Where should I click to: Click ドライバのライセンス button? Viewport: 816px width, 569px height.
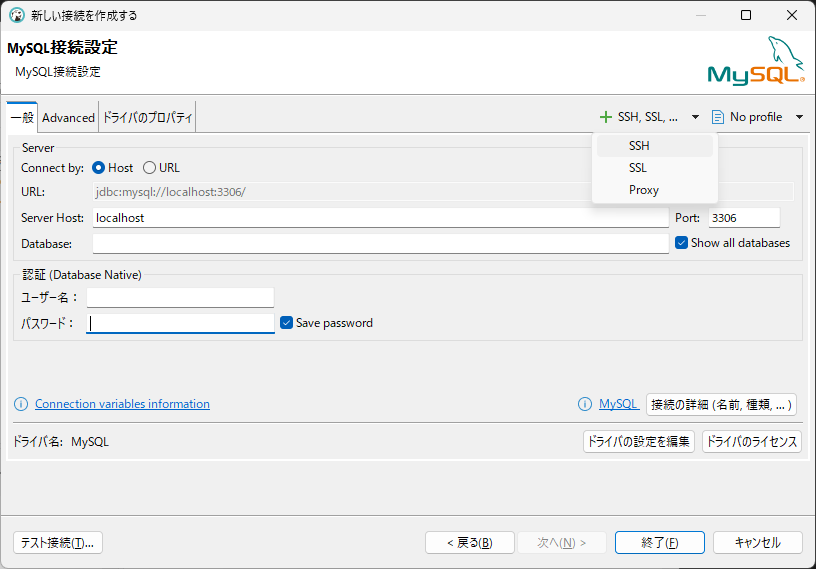pos(751,441)
